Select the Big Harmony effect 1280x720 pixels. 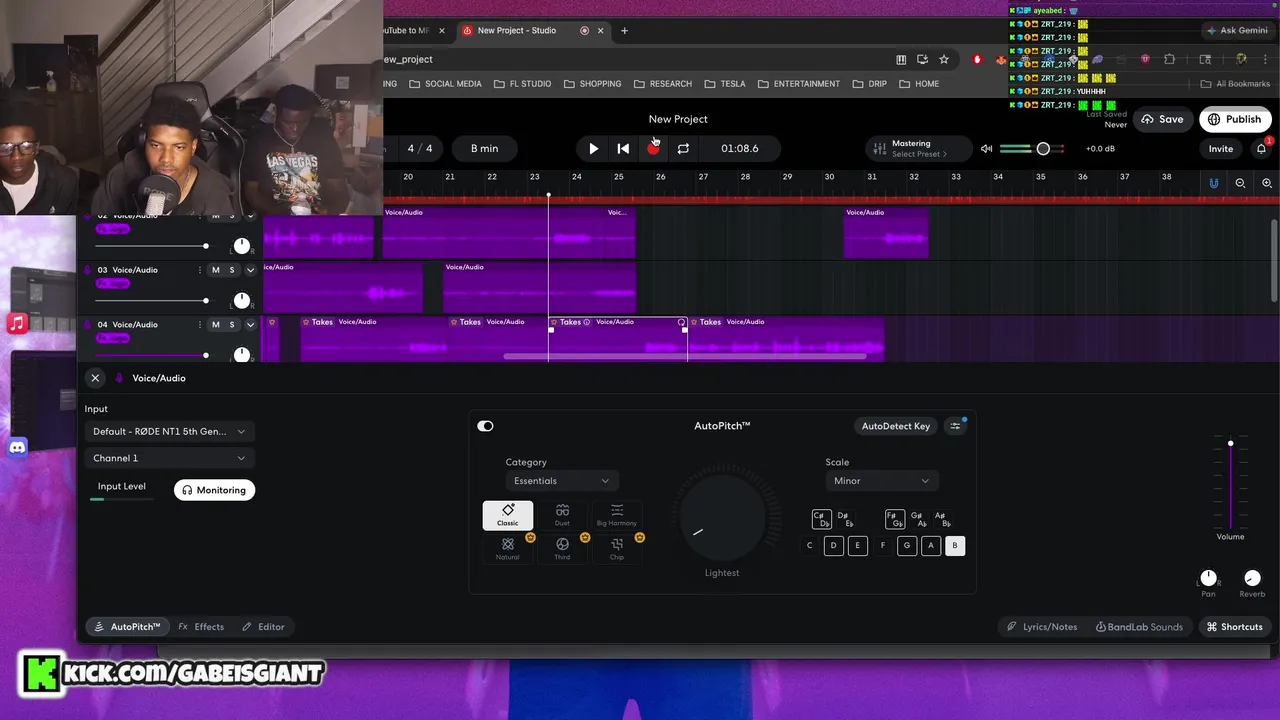point(617,516)
